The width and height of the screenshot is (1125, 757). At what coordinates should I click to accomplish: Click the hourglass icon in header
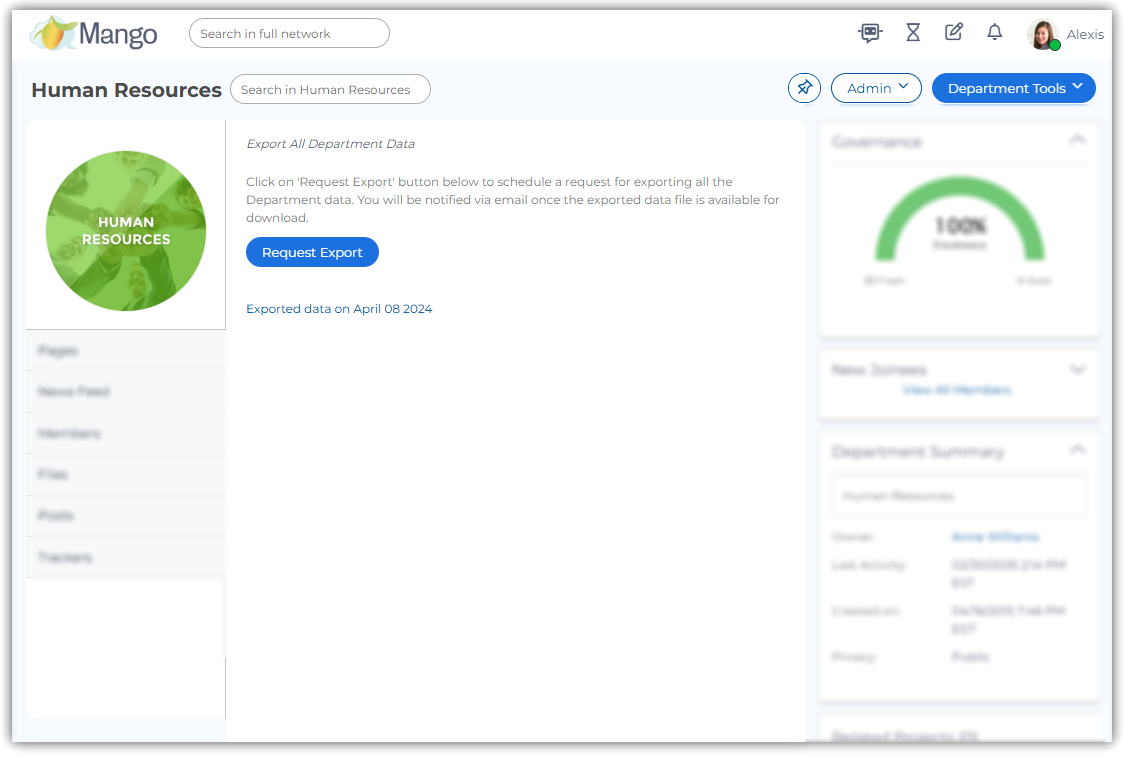(x=912, y=33)
